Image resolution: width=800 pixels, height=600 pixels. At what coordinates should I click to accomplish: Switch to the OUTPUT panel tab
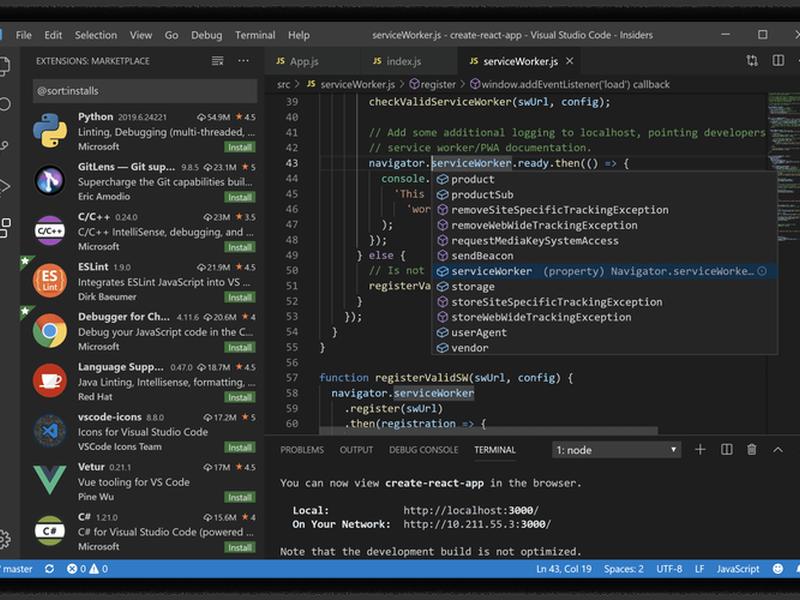356,449
